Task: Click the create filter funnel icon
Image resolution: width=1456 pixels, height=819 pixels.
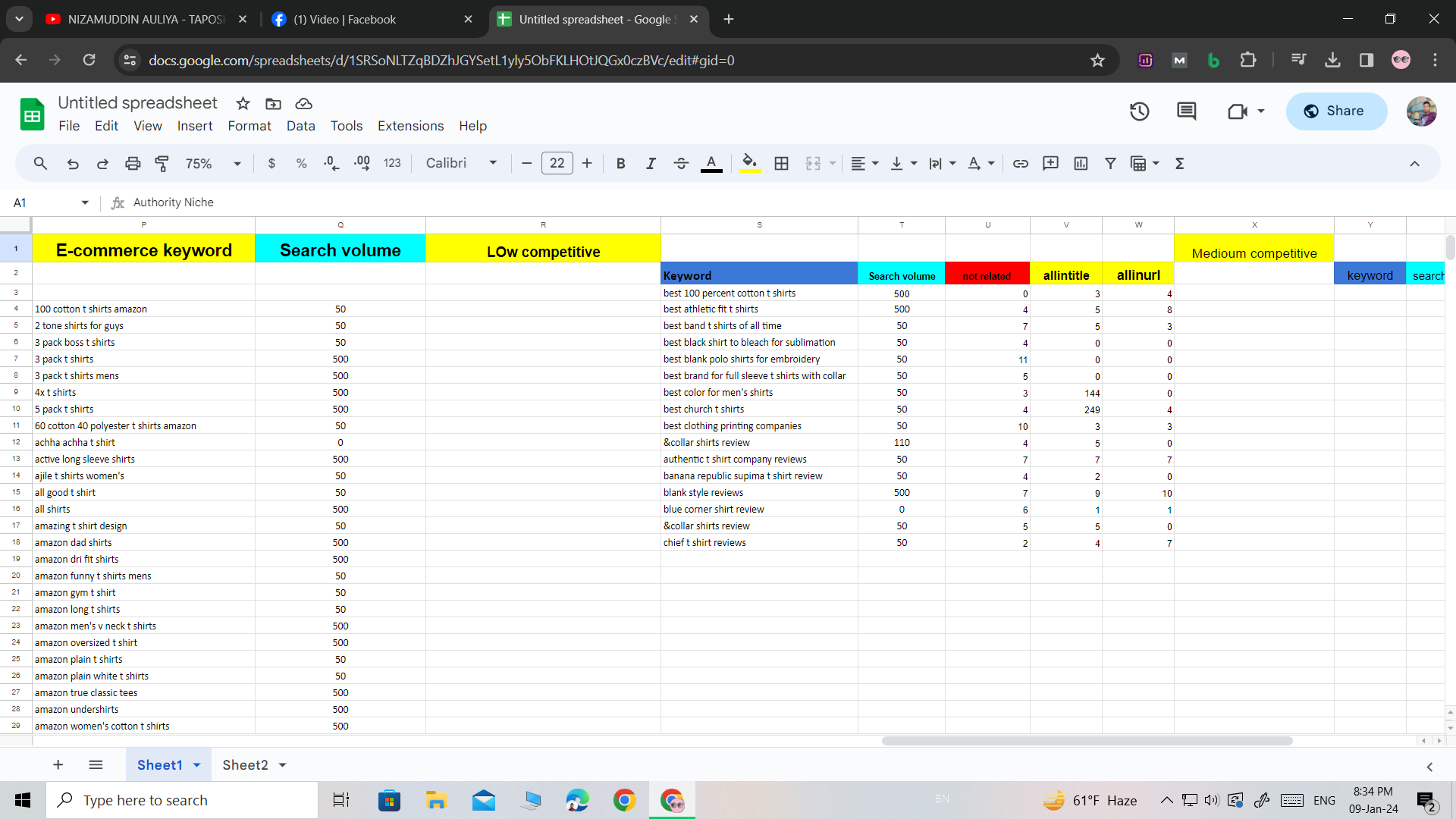Action: pos(1110,163)
